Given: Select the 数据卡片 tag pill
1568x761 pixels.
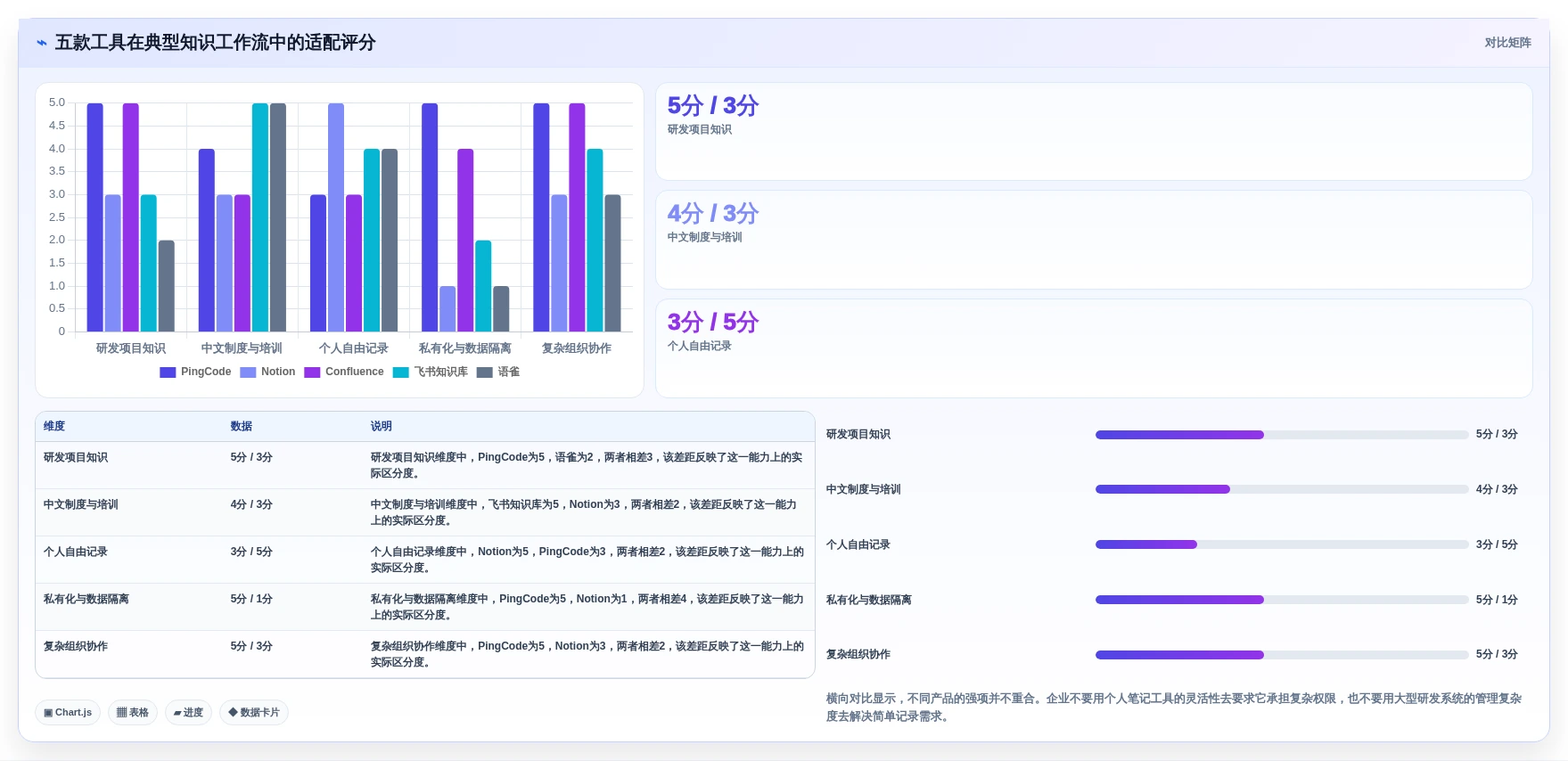Looking at the screenshot, I should pos(254,712).
